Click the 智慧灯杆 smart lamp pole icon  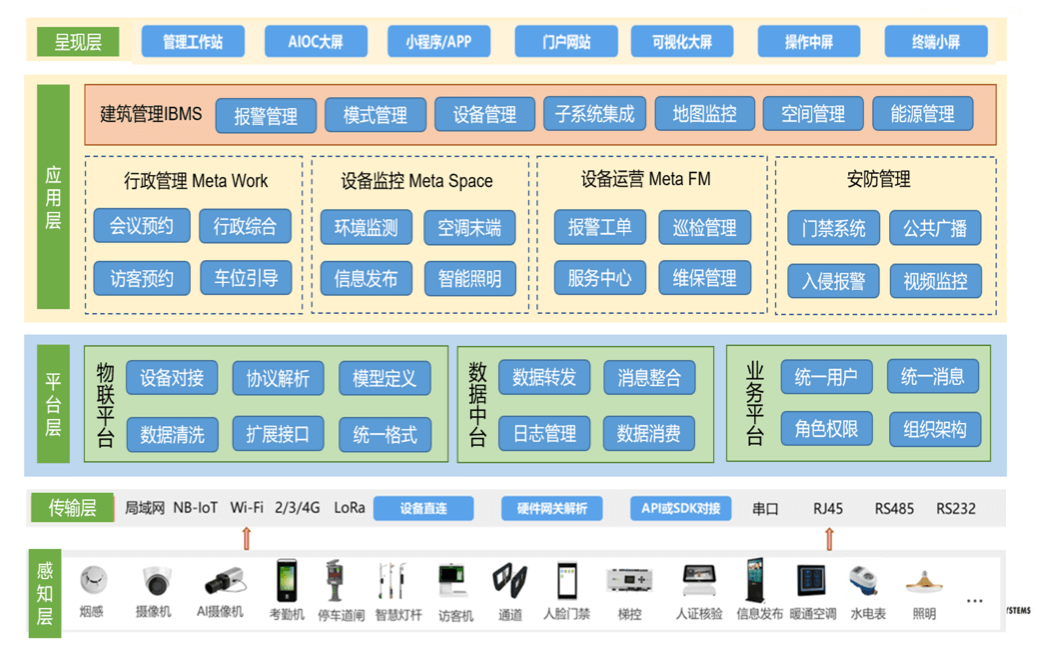(x=387, y=580)
